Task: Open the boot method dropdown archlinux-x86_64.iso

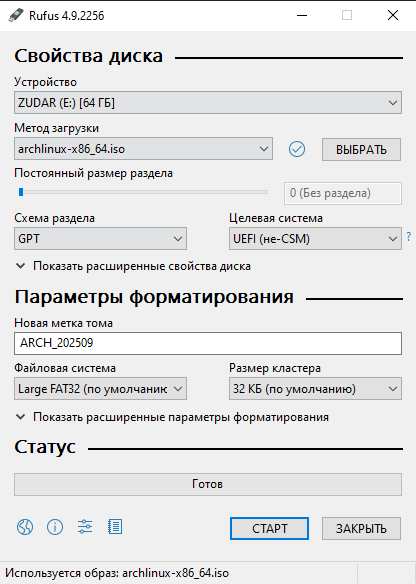Action: [x=143, y=149]
